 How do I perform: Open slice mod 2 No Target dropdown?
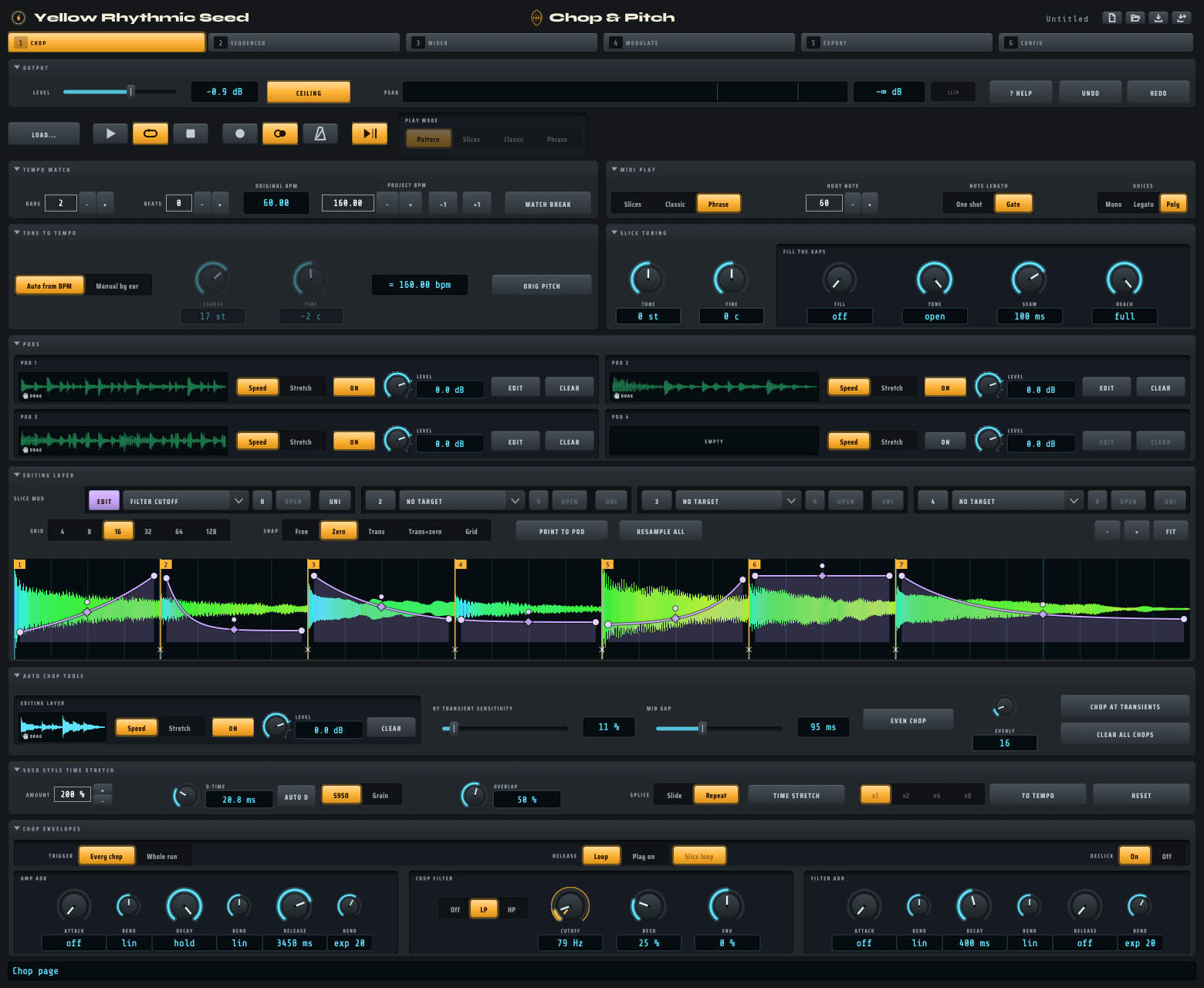pyautogui.click(x=462, y=501)
